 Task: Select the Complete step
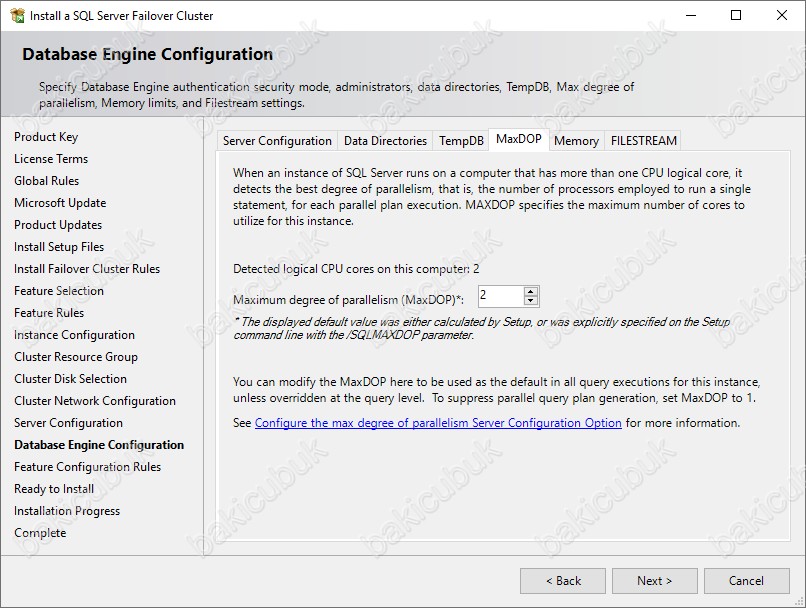tap(40, 533)
